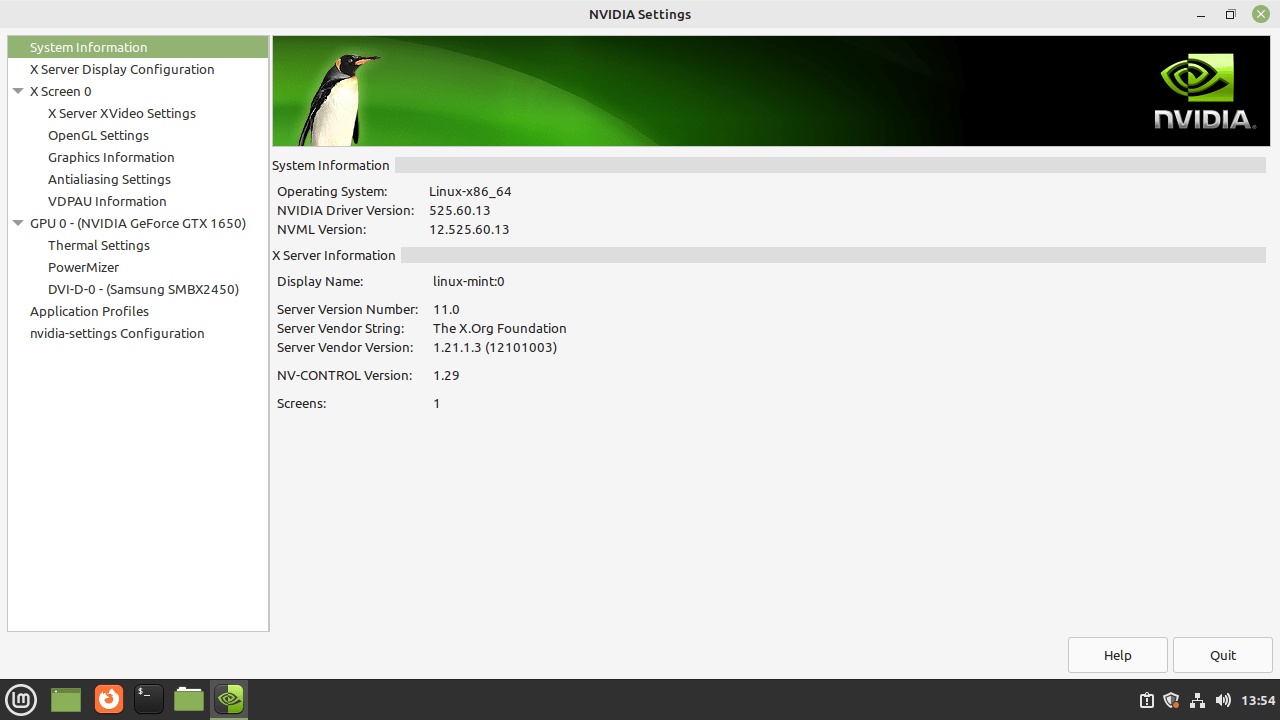Open Graphics Information page
Viewport: 1280px width, 720px height.
pos(111,157)
